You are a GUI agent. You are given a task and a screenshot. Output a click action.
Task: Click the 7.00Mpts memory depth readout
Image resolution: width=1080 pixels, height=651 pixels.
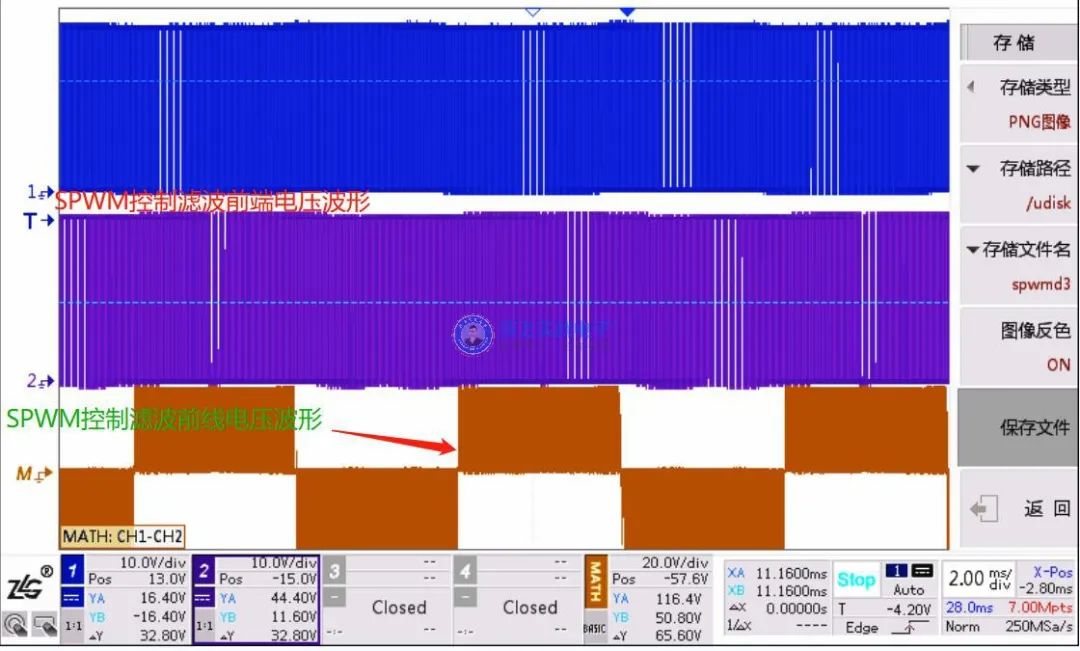[1040, 608]
